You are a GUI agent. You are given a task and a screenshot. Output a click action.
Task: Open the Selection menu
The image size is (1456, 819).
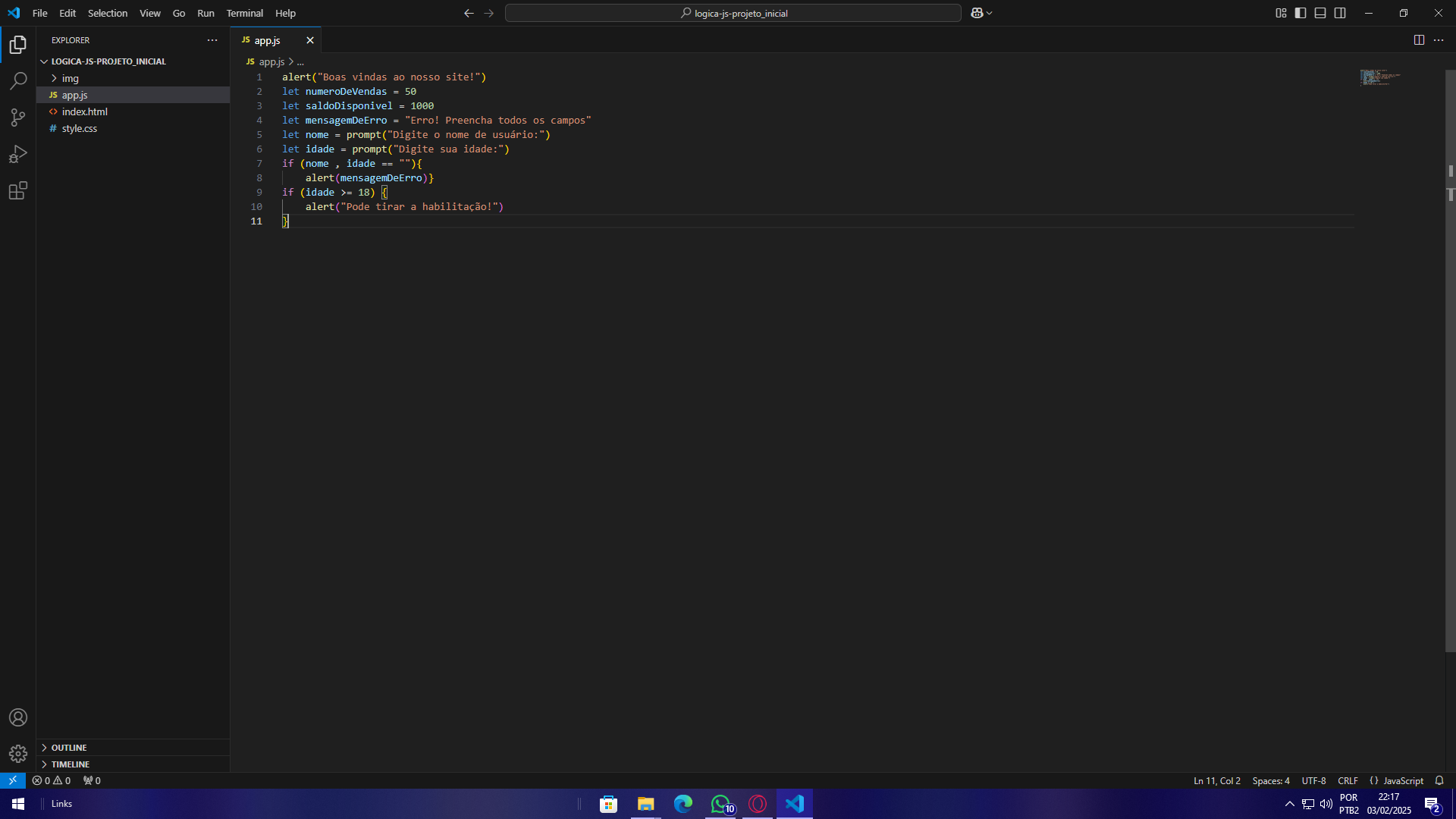click(x=108, y=13)
